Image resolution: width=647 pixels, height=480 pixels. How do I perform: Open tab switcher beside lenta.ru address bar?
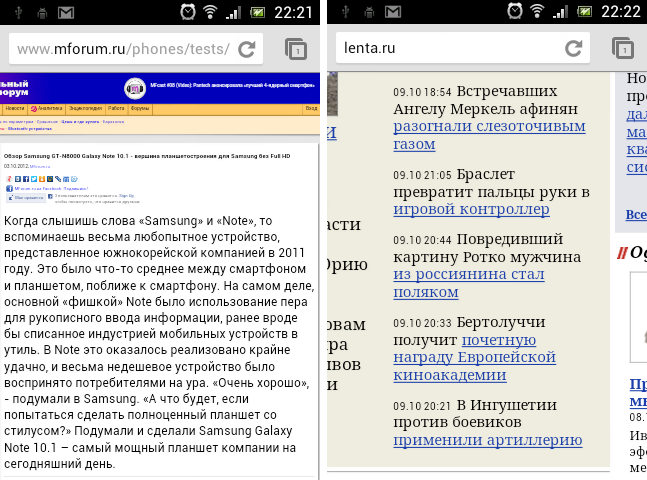[621, 48]
